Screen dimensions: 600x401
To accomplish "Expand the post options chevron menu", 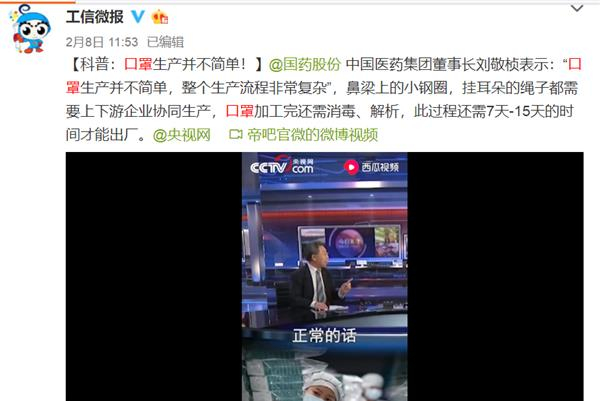I will click(x=577, y=9).
